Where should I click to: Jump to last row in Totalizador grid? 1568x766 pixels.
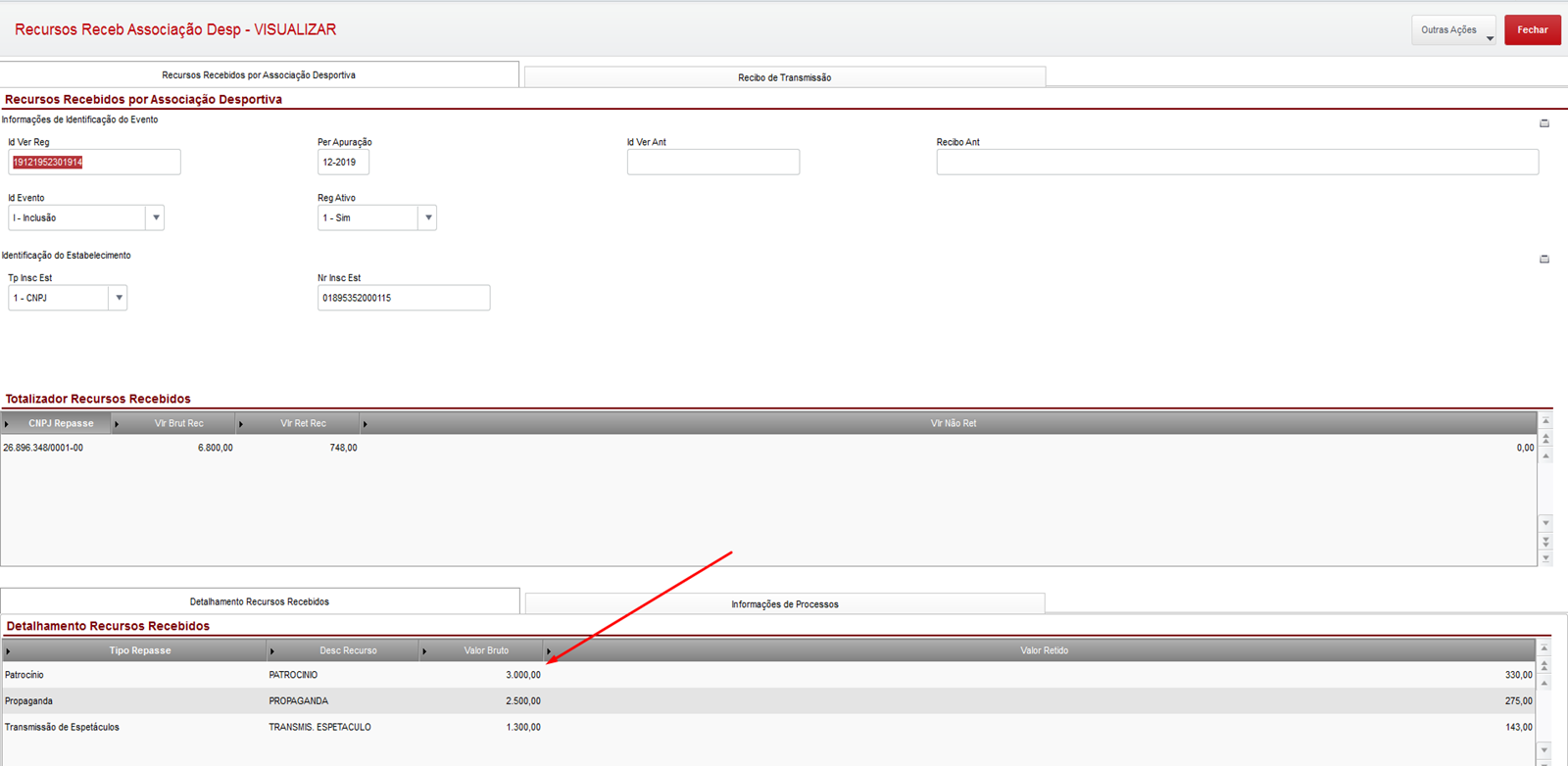click(1545, 558)
